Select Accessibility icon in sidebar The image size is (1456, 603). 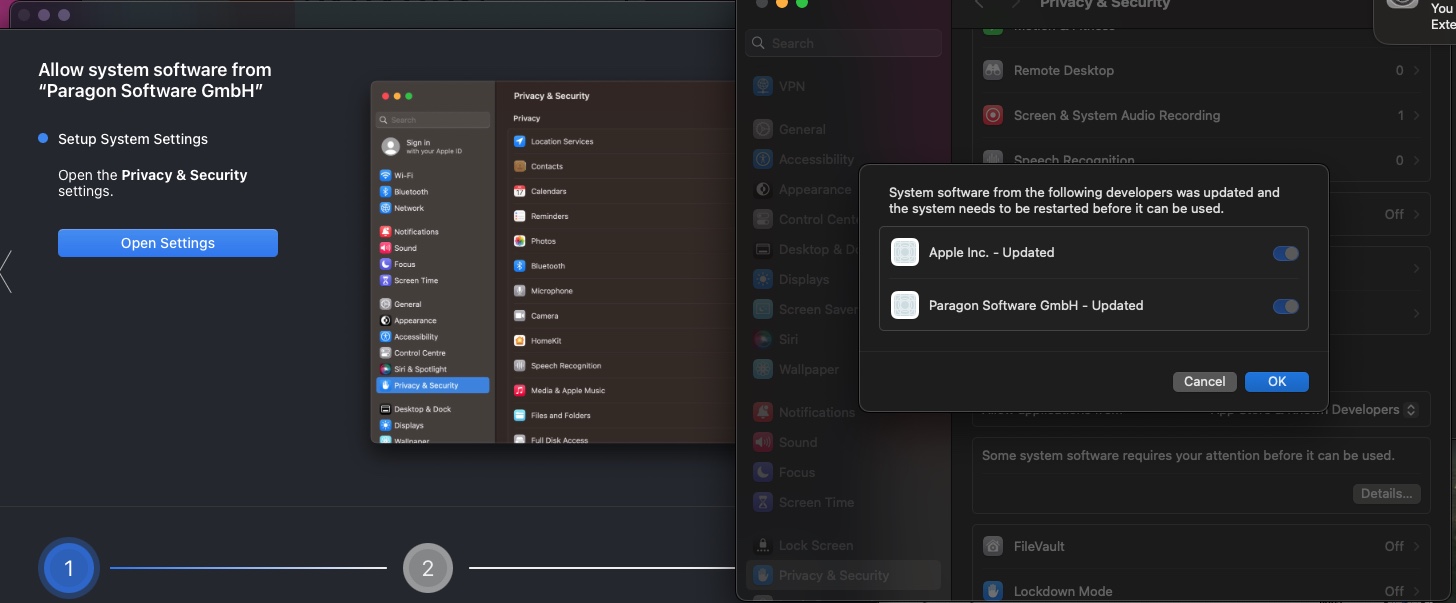pos(763,159)
